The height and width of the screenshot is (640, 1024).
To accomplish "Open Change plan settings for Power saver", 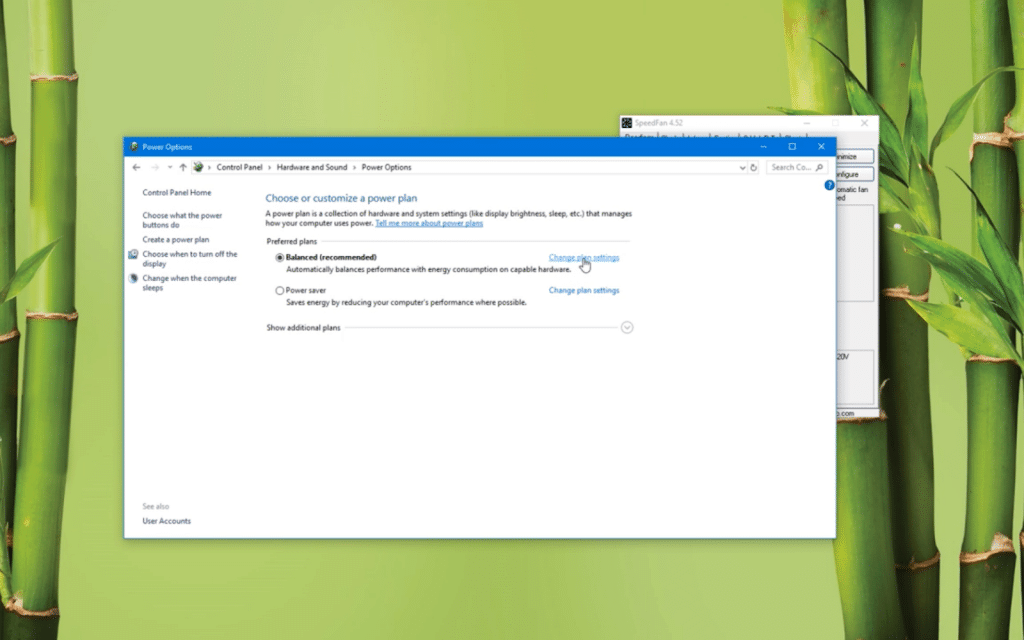I will pyautogui.click(x=583, y=290).
